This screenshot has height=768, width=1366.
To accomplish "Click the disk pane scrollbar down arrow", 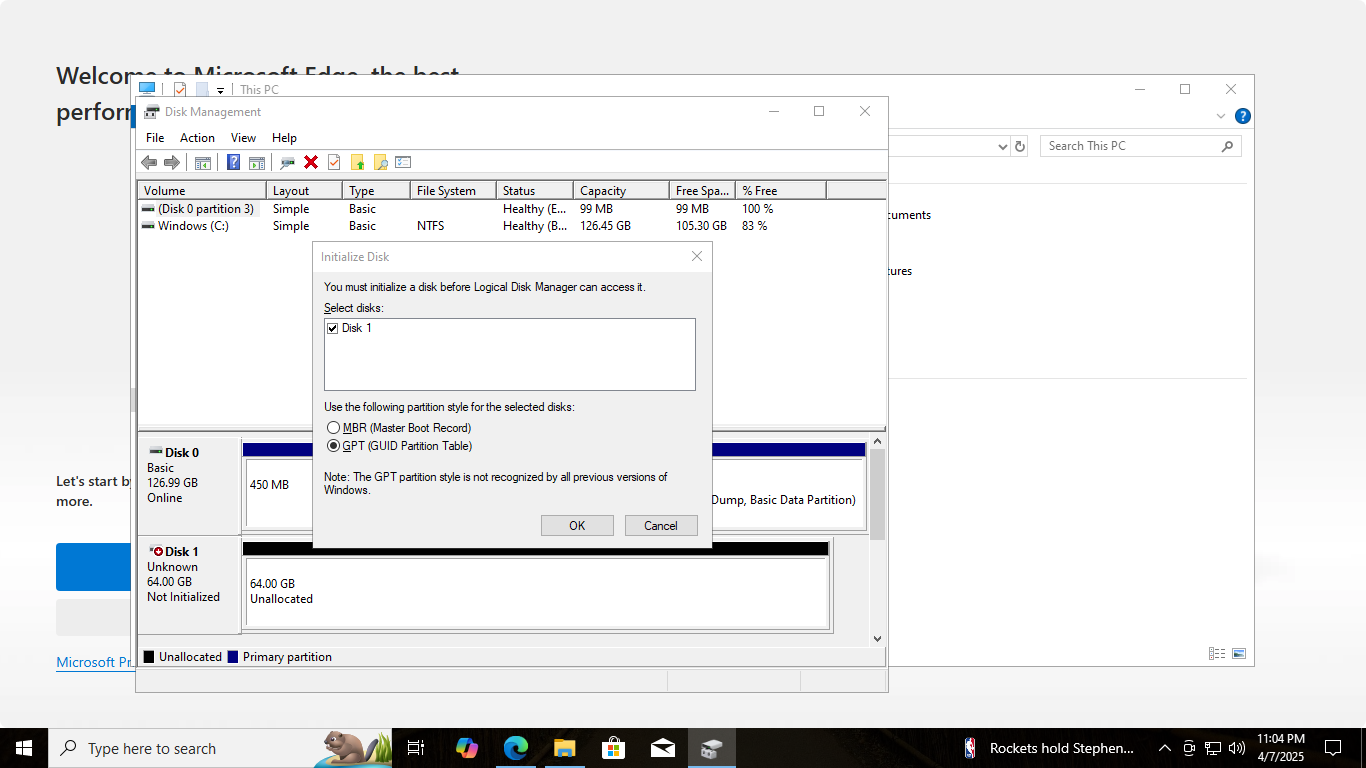I will [877, 638].
